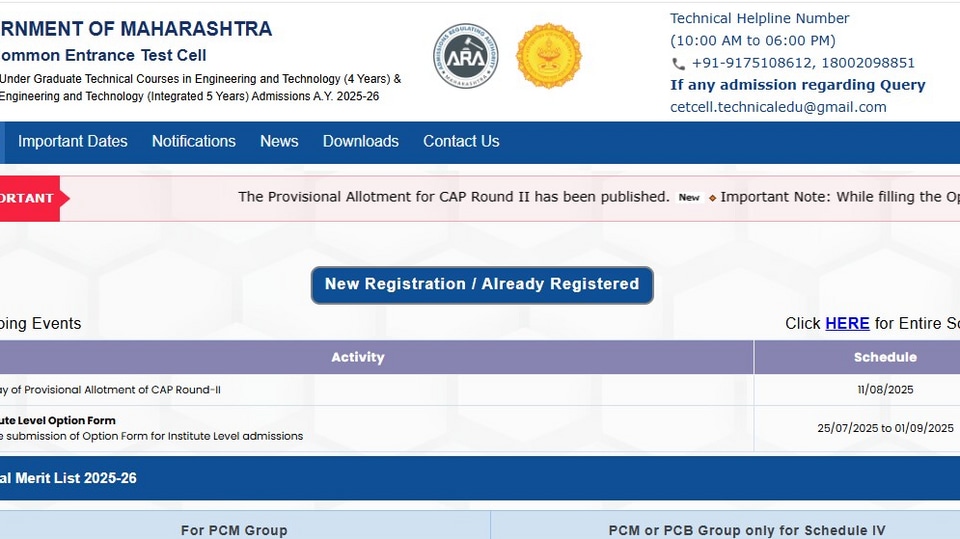Click the cetcell.technicaledu@gmail.com email address
Viewport: 960px width, 539px height.
(x=778, y=107)
